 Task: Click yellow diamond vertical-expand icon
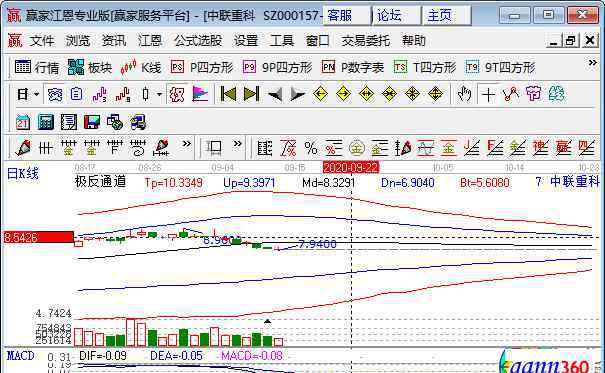click(x=435, y=94)
